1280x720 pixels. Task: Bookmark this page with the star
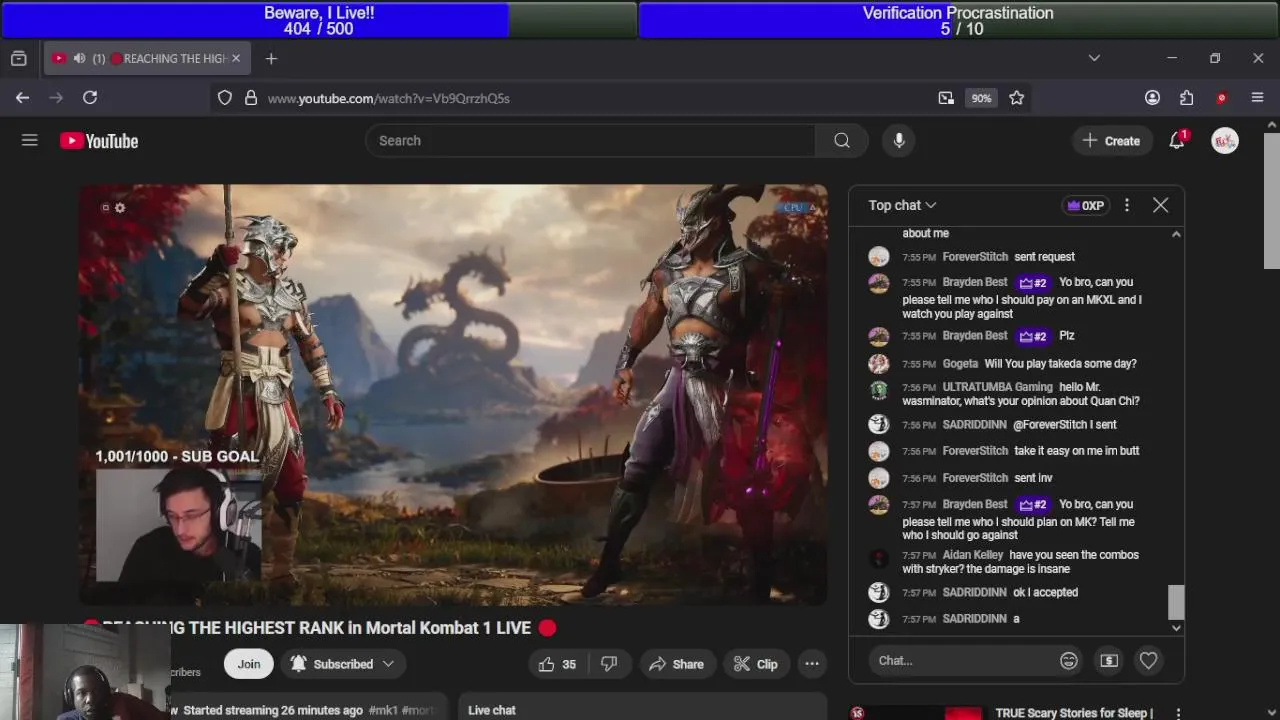[1017, 98]
